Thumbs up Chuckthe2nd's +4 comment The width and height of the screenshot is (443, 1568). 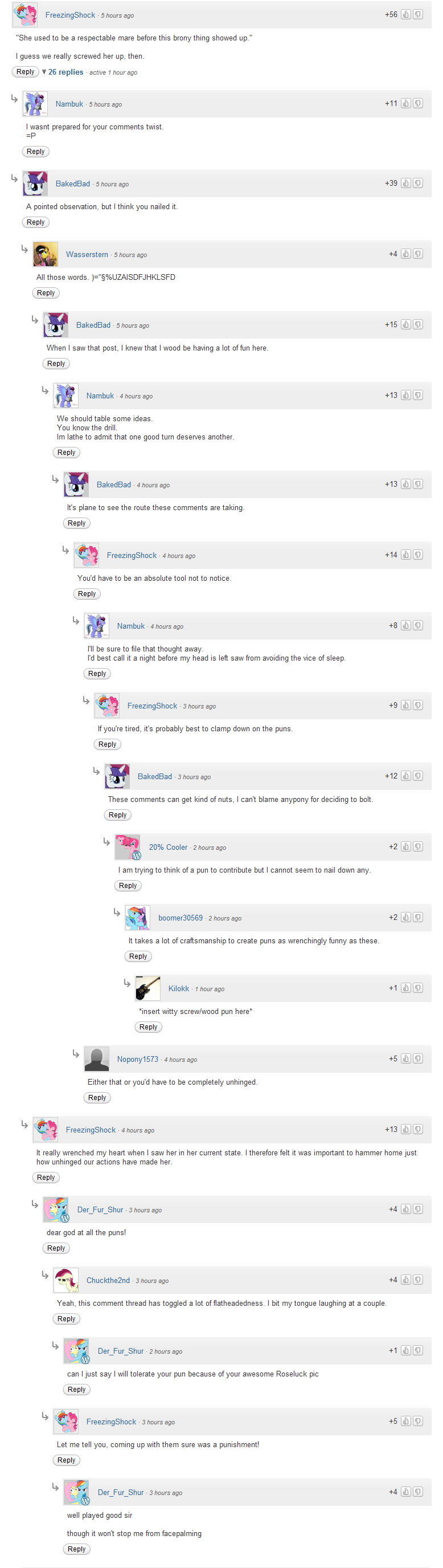[x=405, y=1280]
